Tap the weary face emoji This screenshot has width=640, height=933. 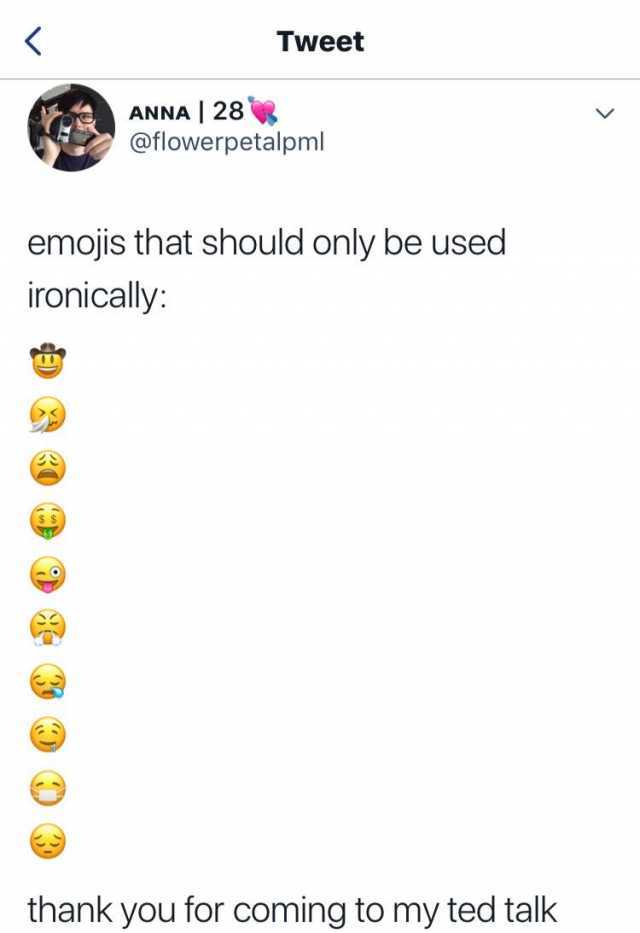(x=48, y=467)
